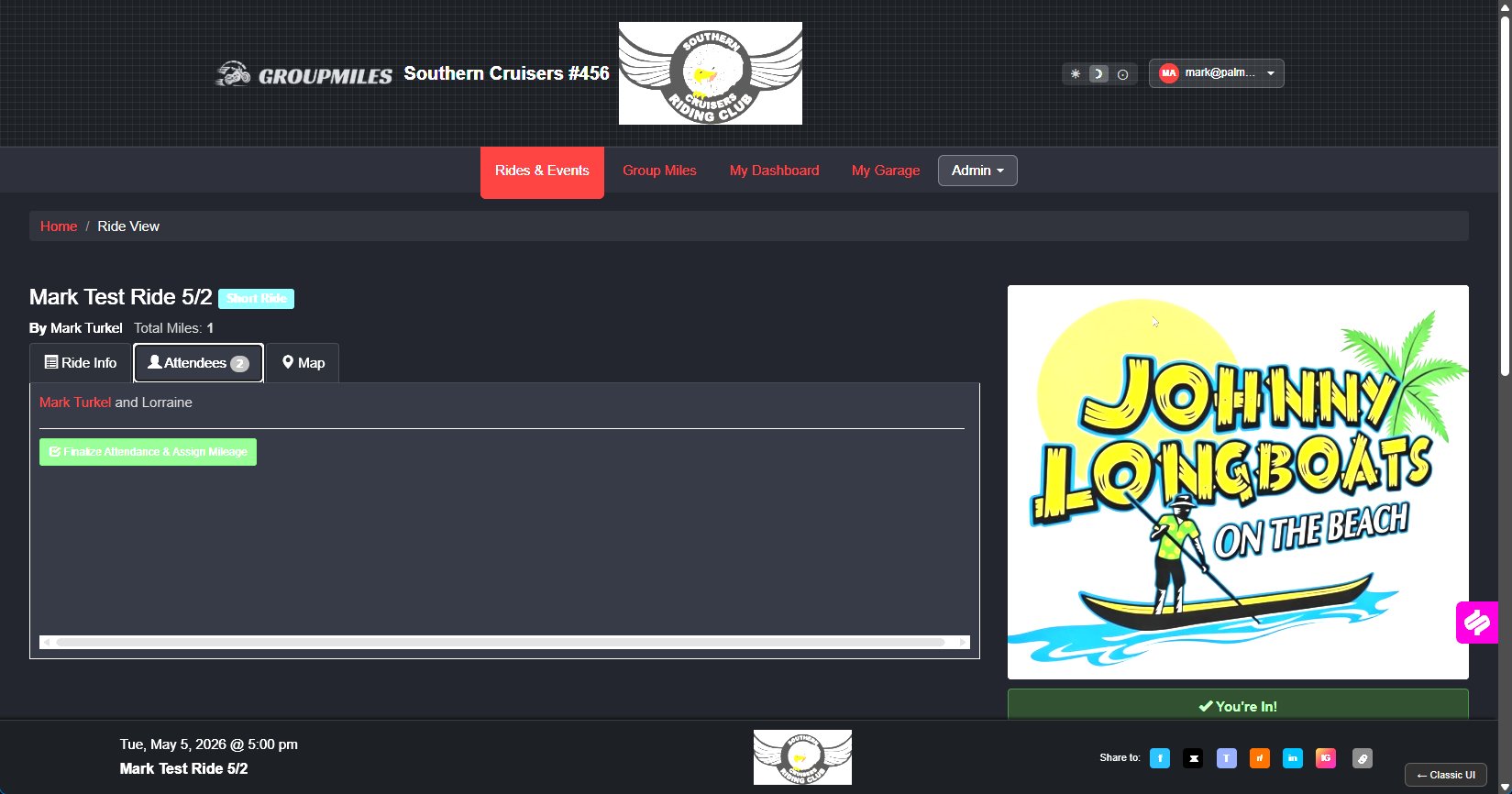Navigate to My Garage
The image size is (1512, 794).
tap(886, 171)
